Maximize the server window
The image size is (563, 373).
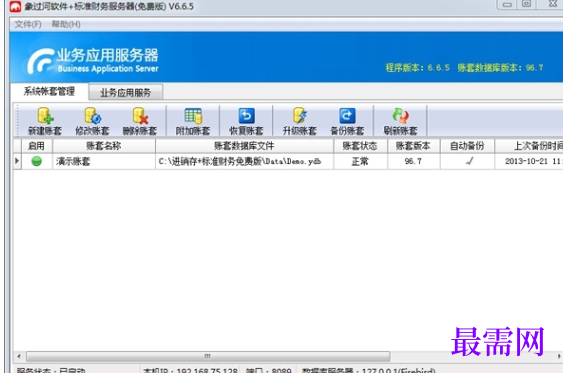point(526,4)
